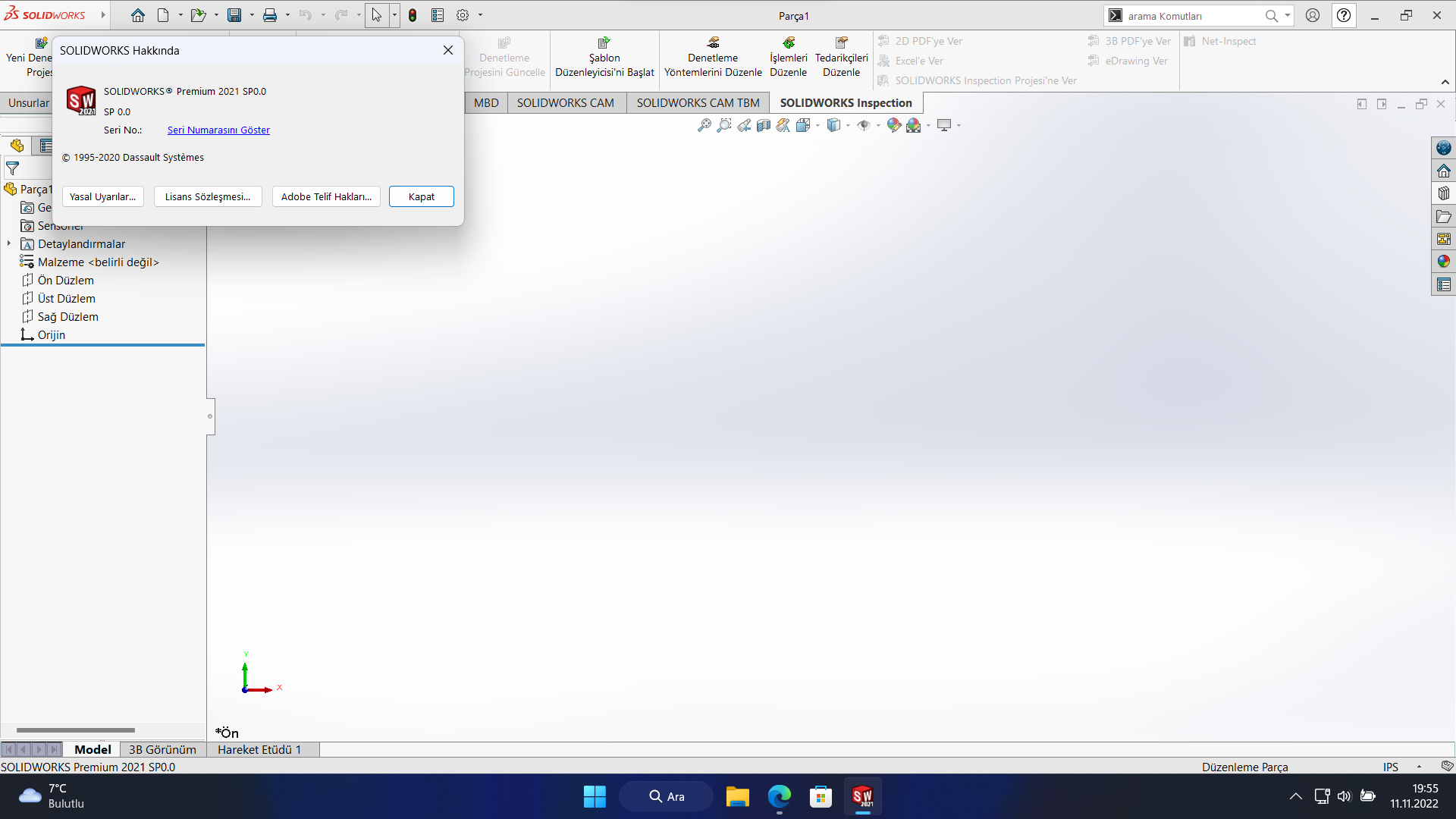The width and height of the screenshot is (1456, 819).
Task: Open the Options gear dropdown arrow
Action: [x=480, y=15]
